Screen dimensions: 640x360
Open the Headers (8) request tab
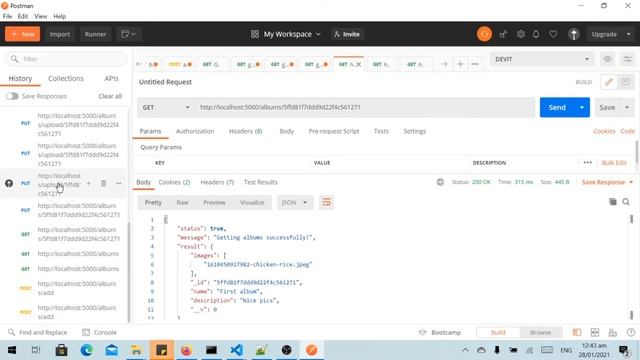click(245, 131)
